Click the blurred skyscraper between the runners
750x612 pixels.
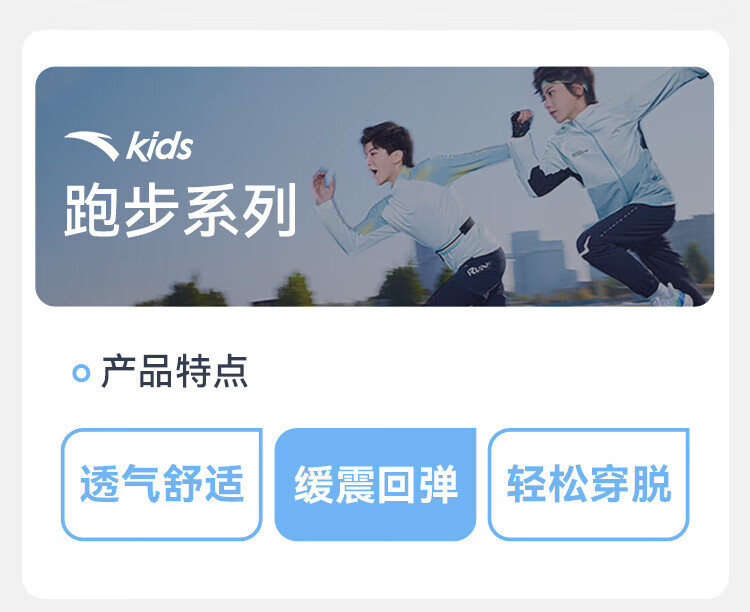pyautogui.click(x=538, y=262)
